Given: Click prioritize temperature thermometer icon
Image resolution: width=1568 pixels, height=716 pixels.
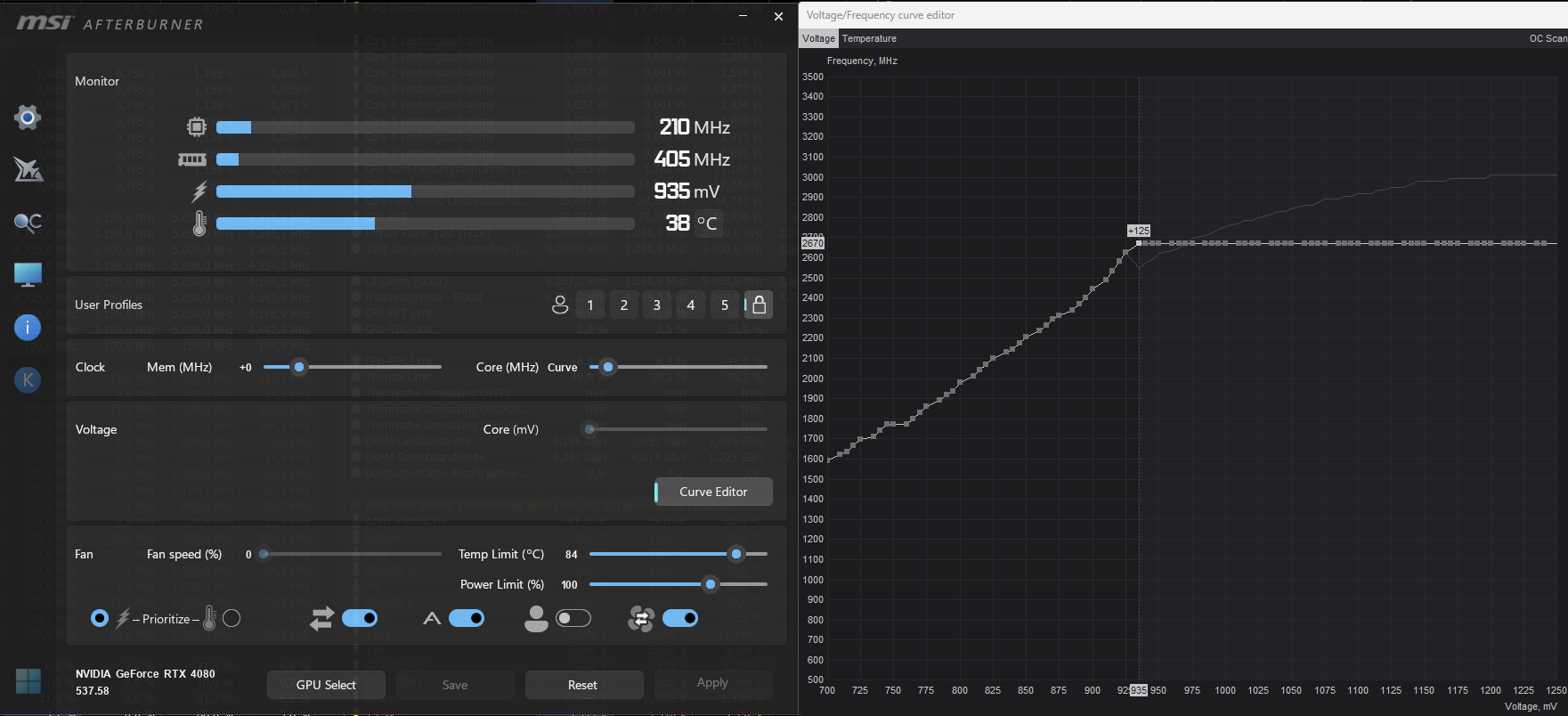Looking at the screenshot, I should coord(210,618).
